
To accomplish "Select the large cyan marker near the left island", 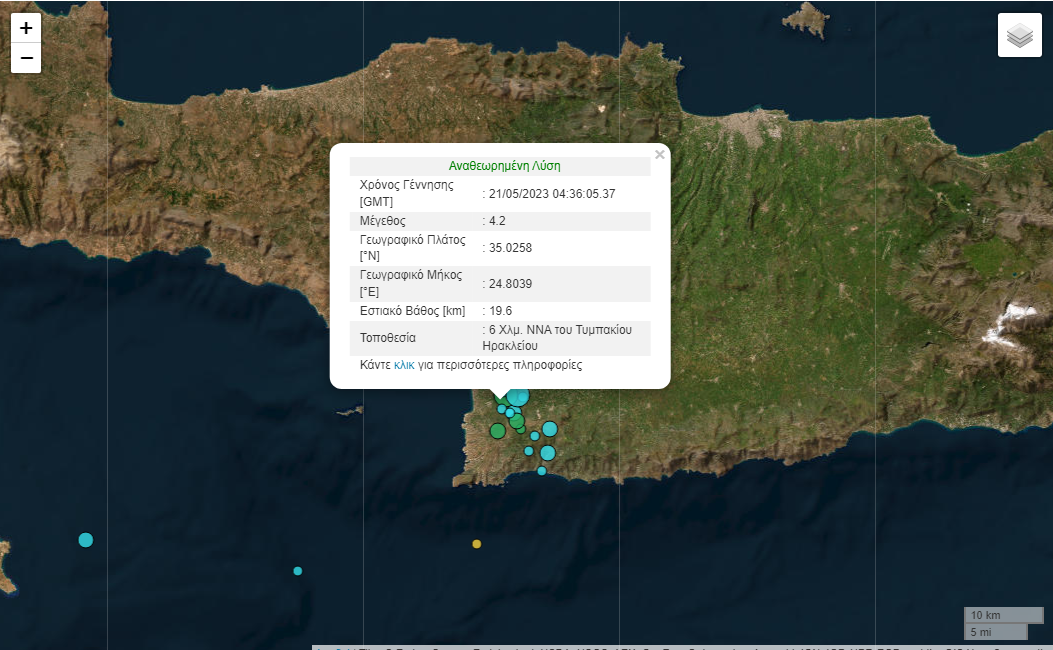I will pyautogui.click(x=86, y=540).
